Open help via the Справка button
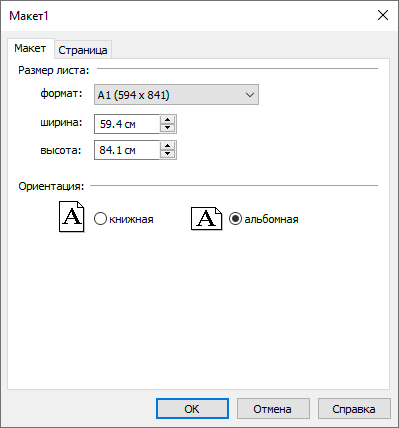399x428 pixels. 354,409
